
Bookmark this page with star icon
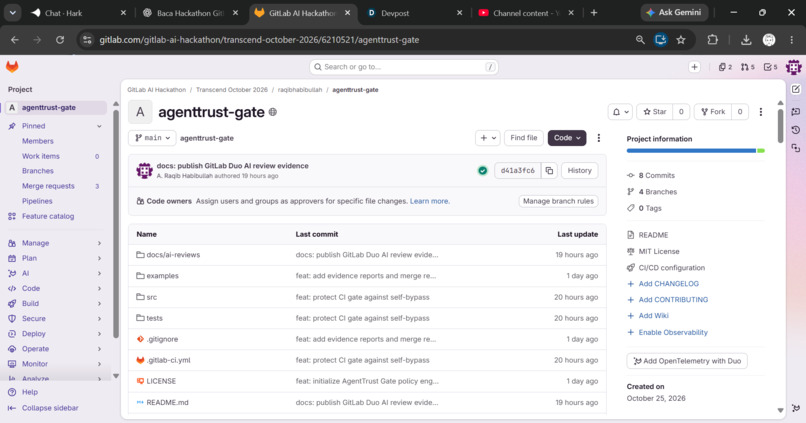pyautogui.click(x=681, y=40)
